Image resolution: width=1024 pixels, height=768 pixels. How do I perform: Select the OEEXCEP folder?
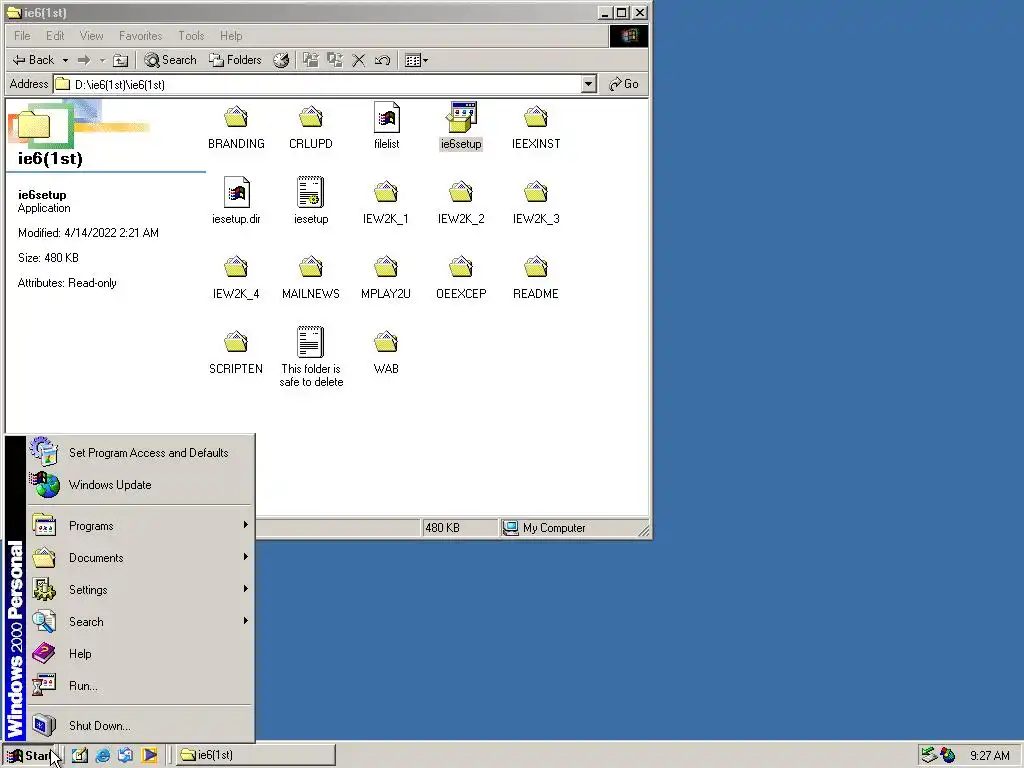click(461, 278)
